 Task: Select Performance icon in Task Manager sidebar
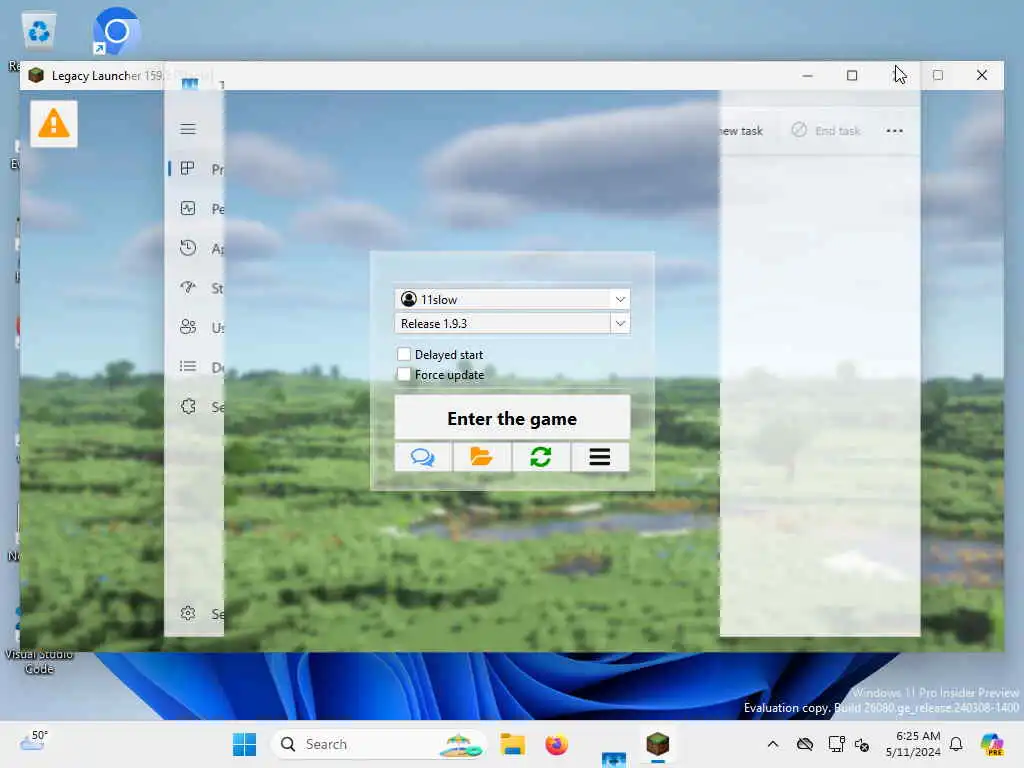[187, 208]
